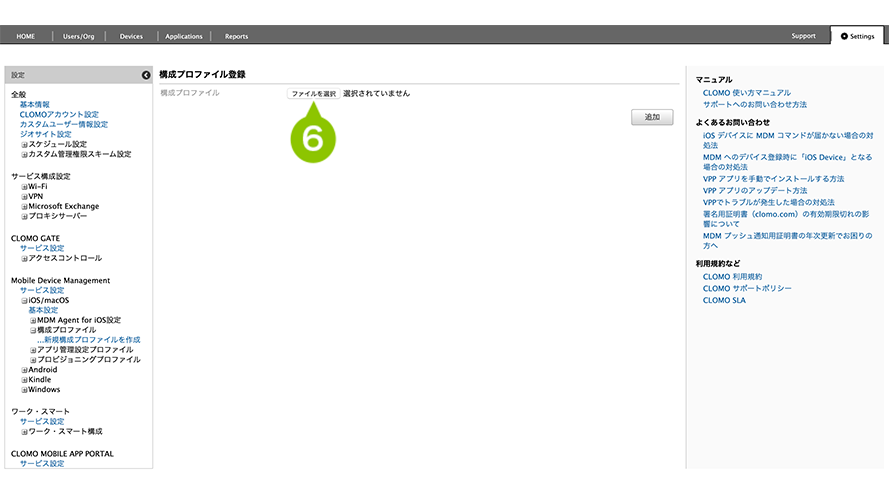Expand カスタム管理権限スキーム設定 node
Screen dimensions: 889x500
point(24,154)
